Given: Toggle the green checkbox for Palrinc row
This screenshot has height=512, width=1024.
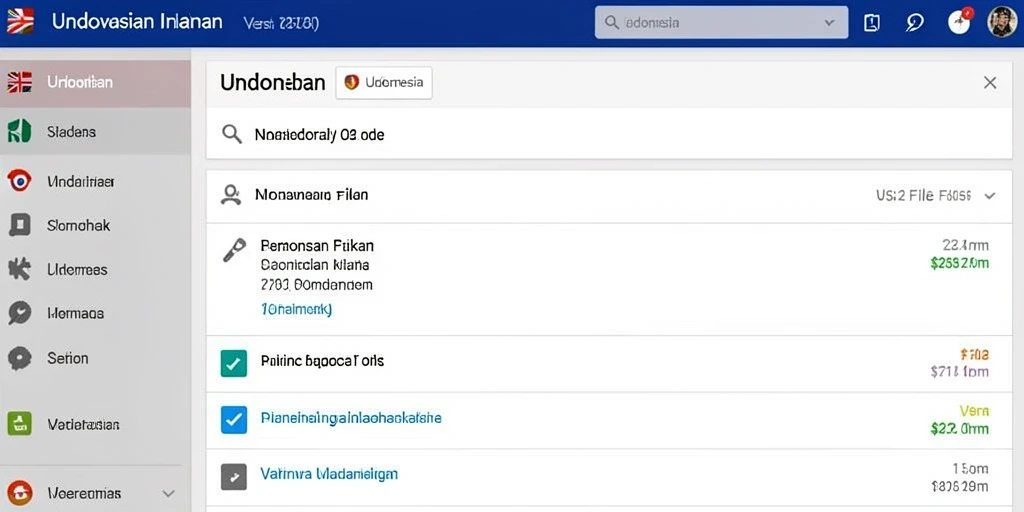Looking at the screenshot, I should pos(234,363).
